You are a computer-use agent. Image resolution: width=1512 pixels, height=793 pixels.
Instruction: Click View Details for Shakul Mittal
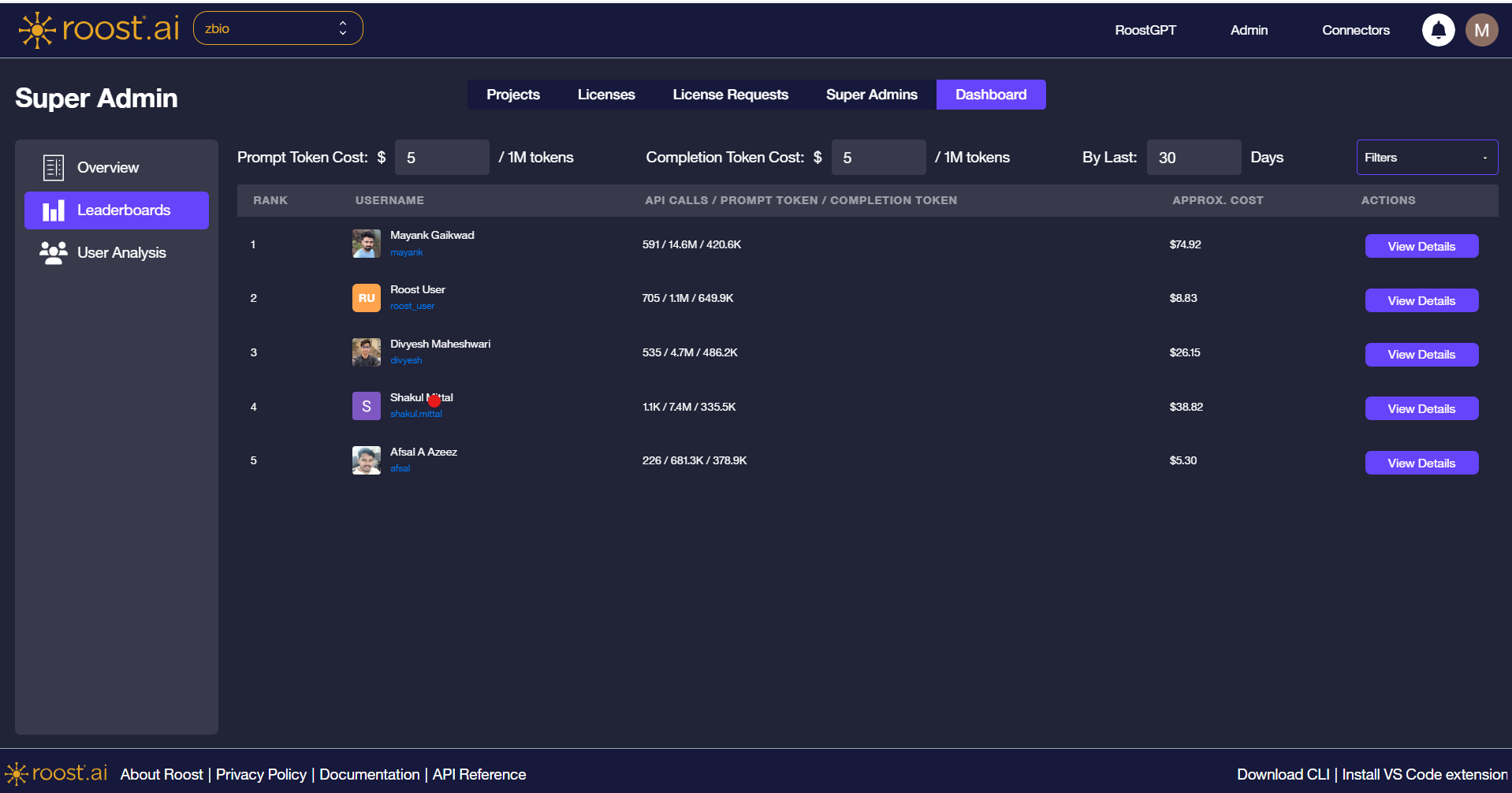[1421, 408]
